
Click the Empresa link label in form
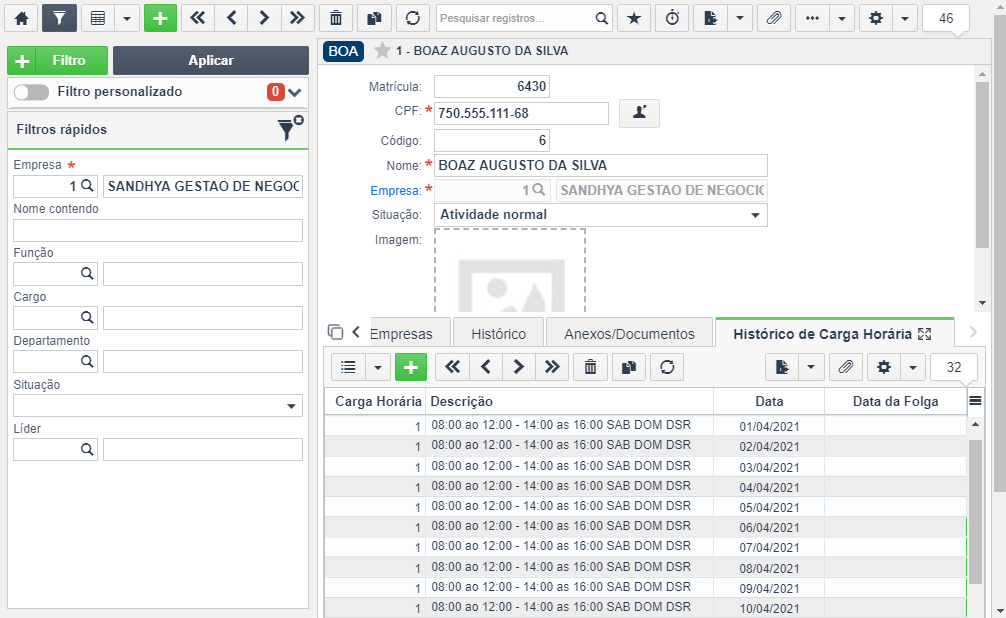(395, 191)
